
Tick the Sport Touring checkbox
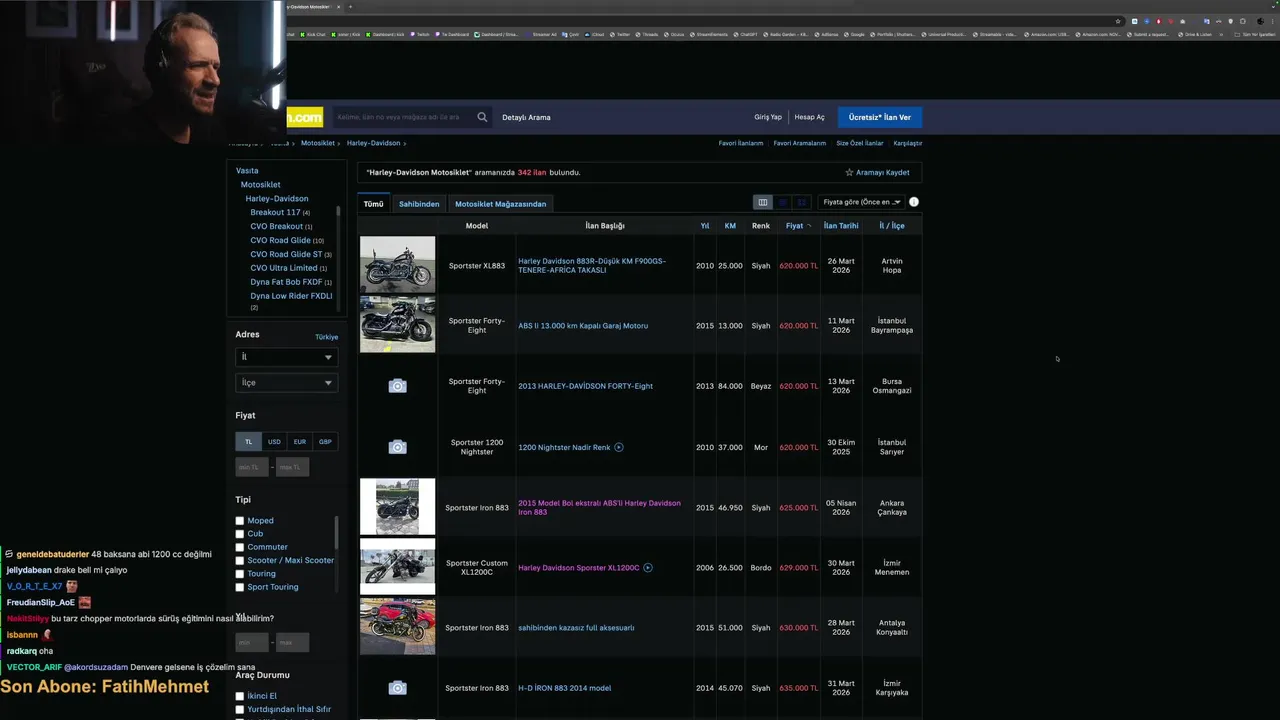click(x=240, y=587)
